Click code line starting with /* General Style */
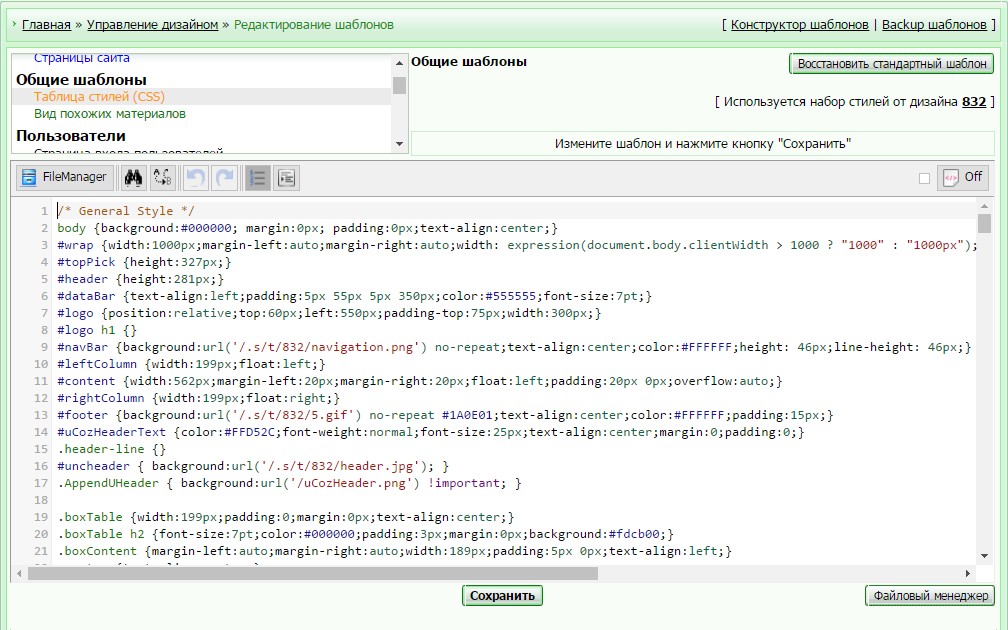This screenshot has width=1008, height=630. [x=125, y=211]
